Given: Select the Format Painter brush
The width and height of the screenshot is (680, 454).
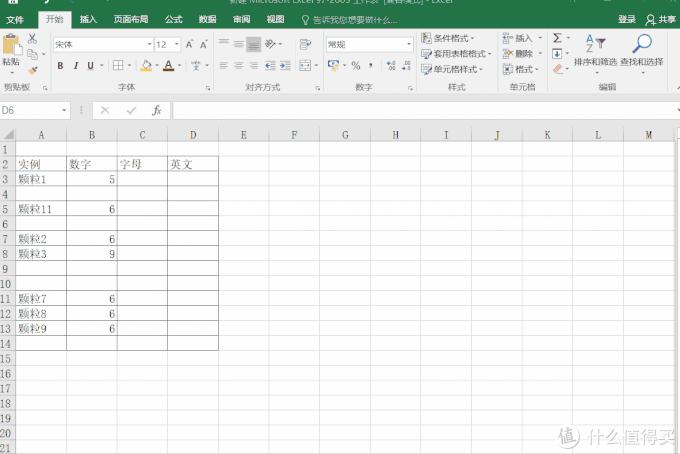Looking at the screenshot, I should [32, 70].
